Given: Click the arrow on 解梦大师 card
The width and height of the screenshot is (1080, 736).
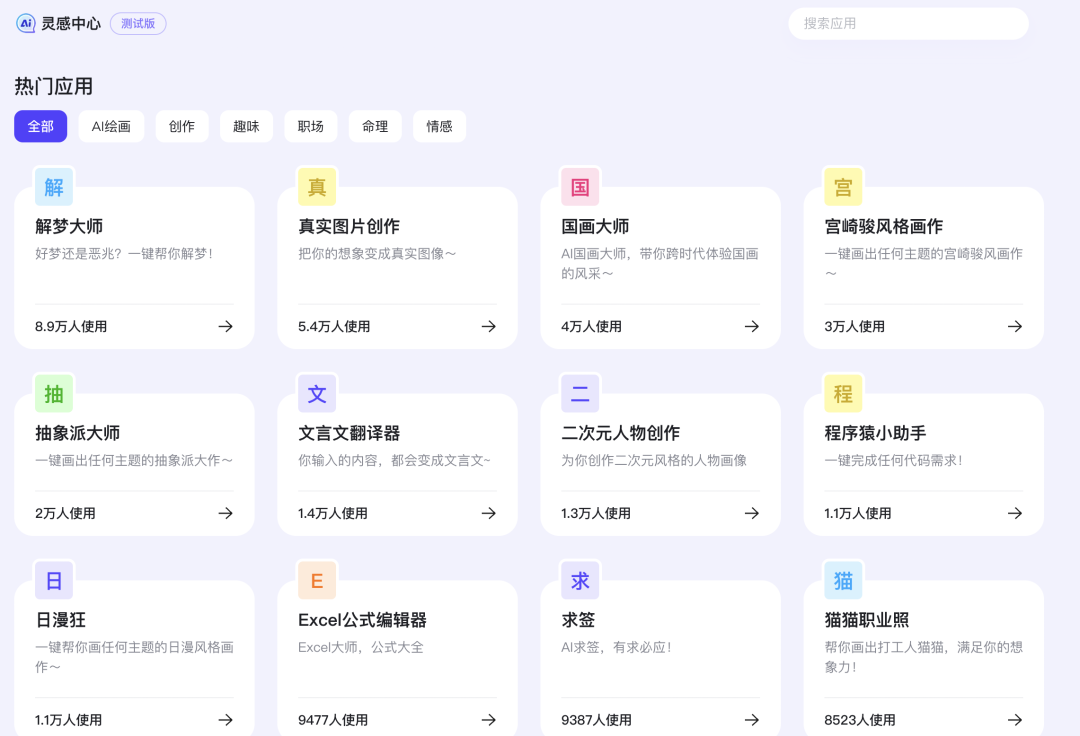Looking at the screenshot, I should (x=225, y=326).
